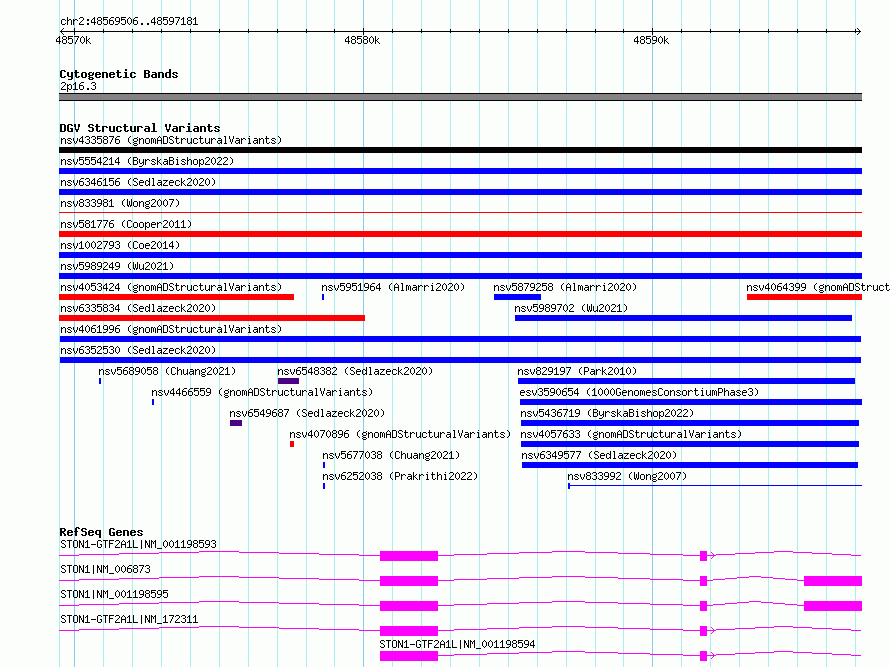This screenshot has width=890, height=667.
Task: Open the nsv833981 (Wong2007) label
Action: [x=120, y=203]
